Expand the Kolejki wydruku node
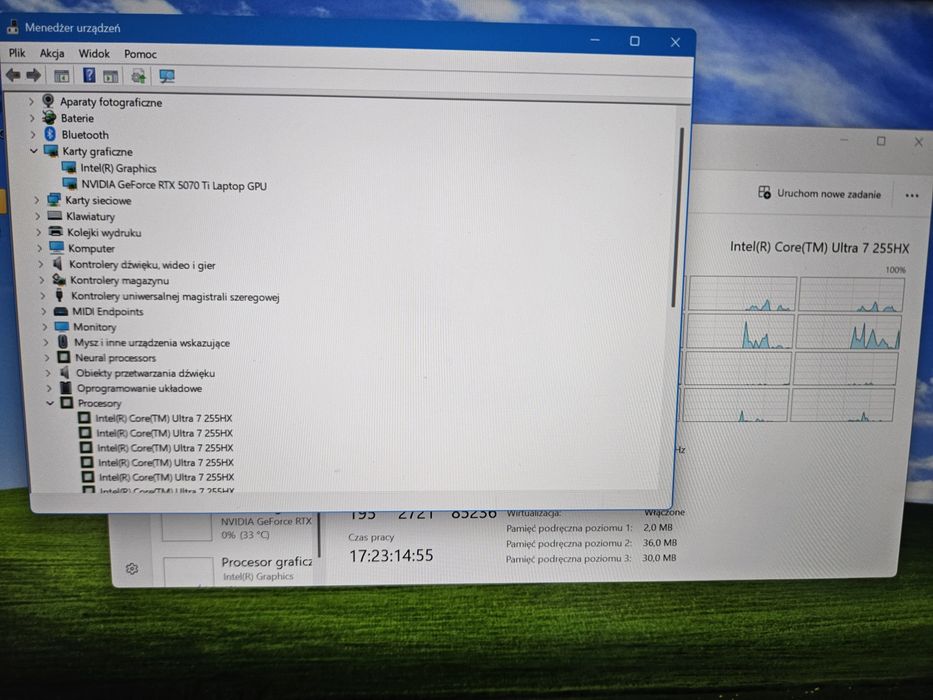Screen dimensions: 933x700 tap(39, 232)
